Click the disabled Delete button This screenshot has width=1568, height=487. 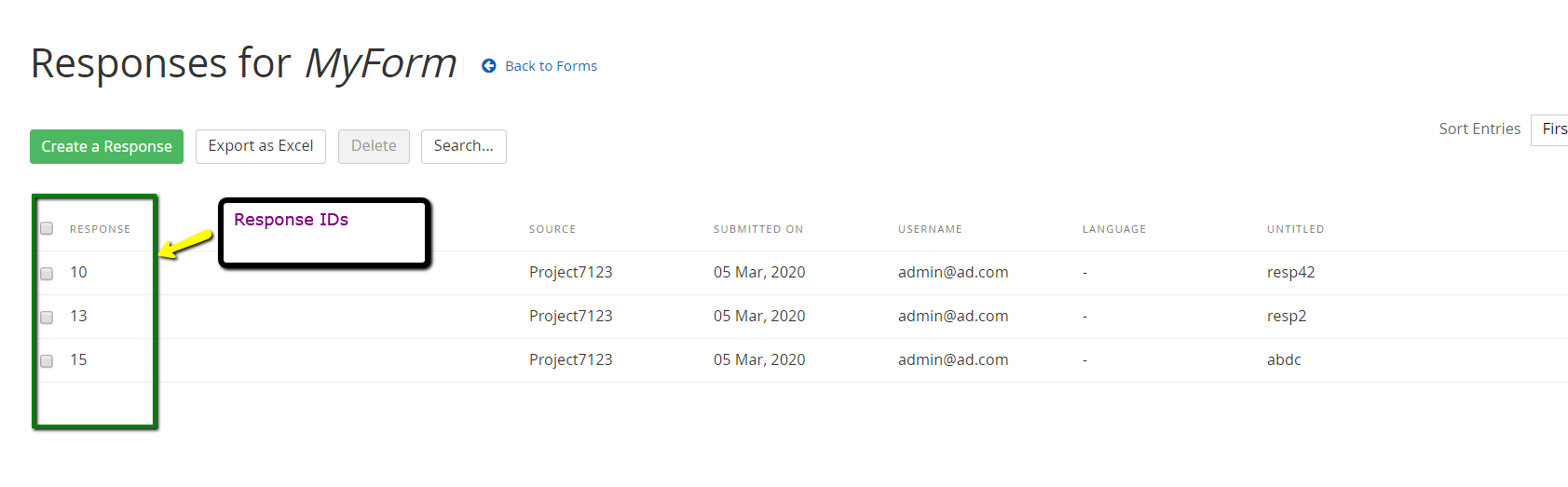374,146
